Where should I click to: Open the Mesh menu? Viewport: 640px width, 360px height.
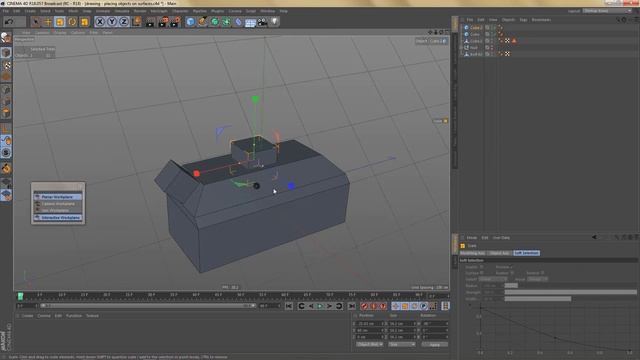point(73,11)
